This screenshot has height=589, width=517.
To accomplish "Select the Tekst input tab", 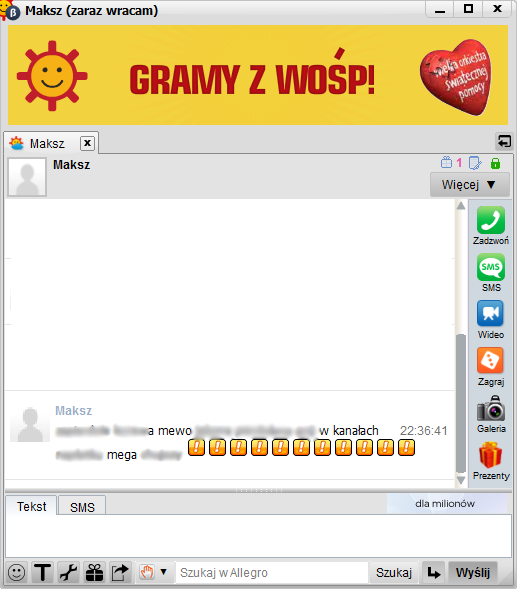I will 31,506.
